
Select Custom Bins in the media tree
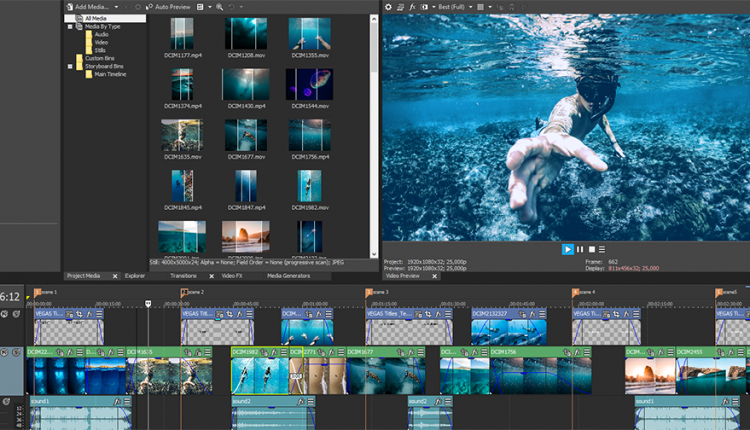coord(100,58)
